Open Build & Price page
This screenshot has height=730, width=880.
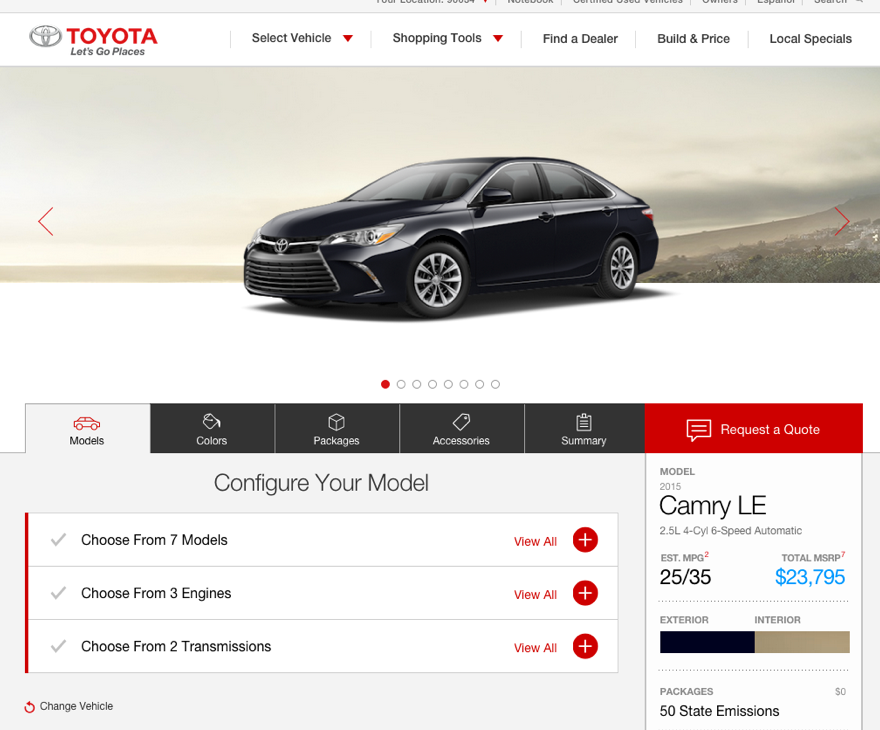point(693,39)
